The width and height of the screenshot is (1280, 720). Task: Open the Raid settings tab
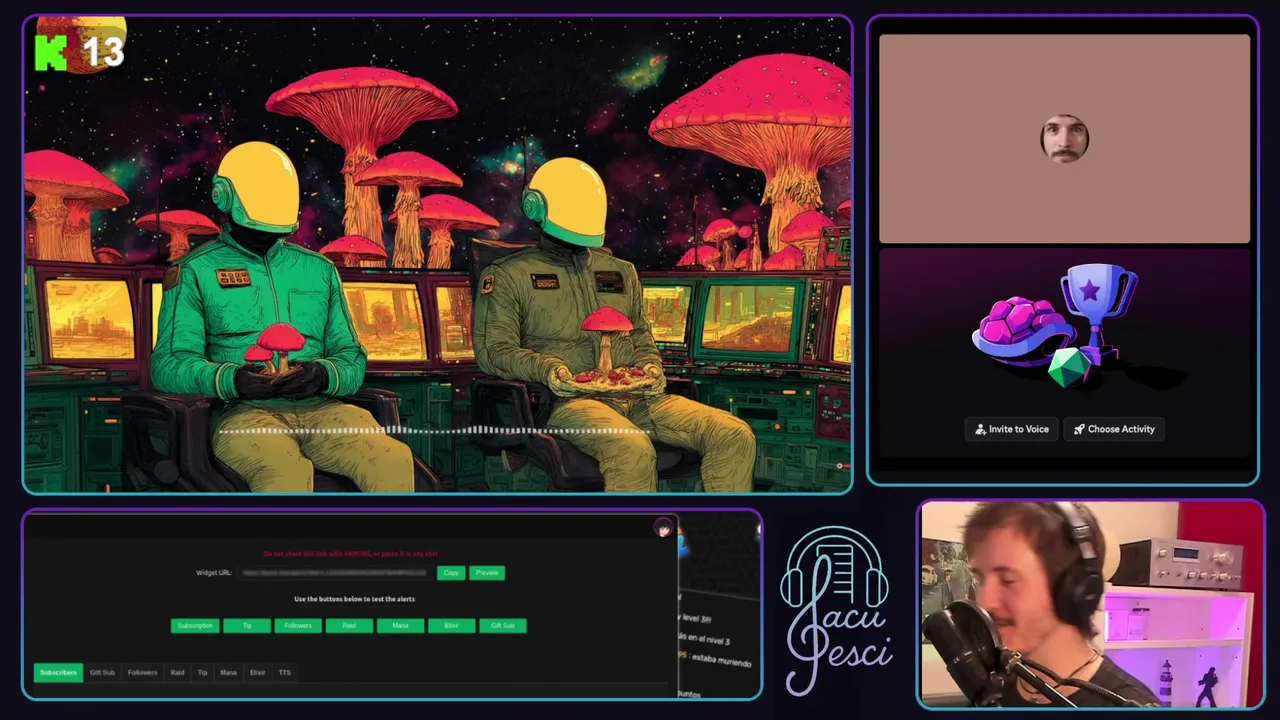tap(177, 672)
